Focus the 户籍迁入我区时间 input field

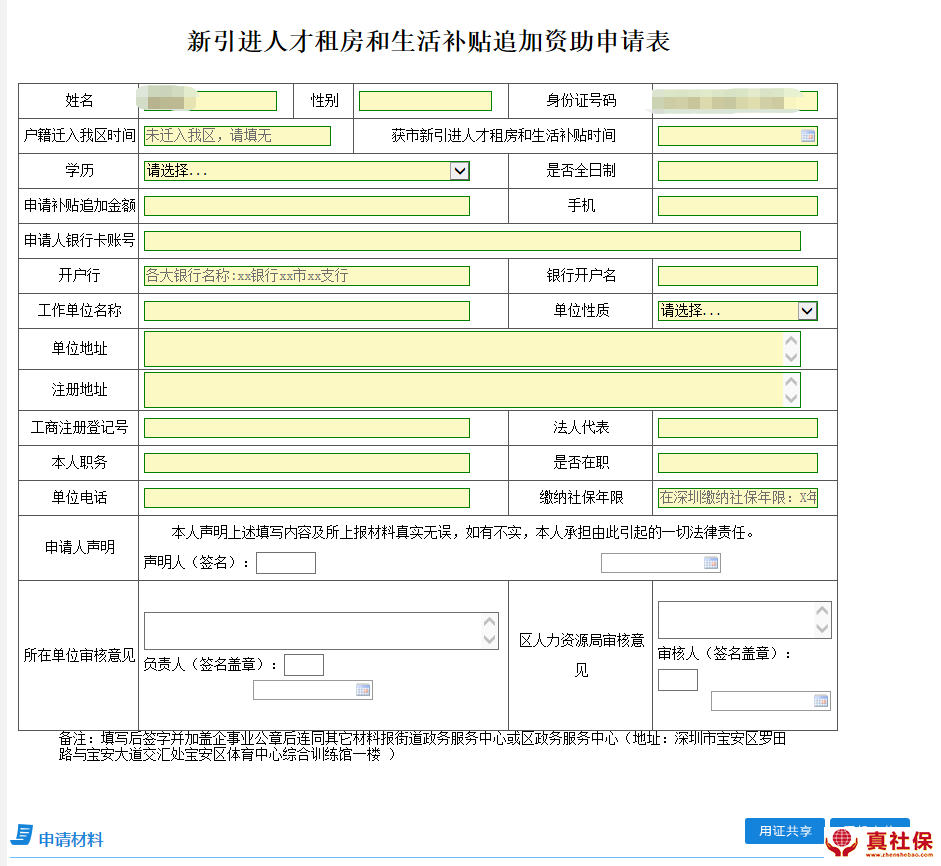[237, 136]
